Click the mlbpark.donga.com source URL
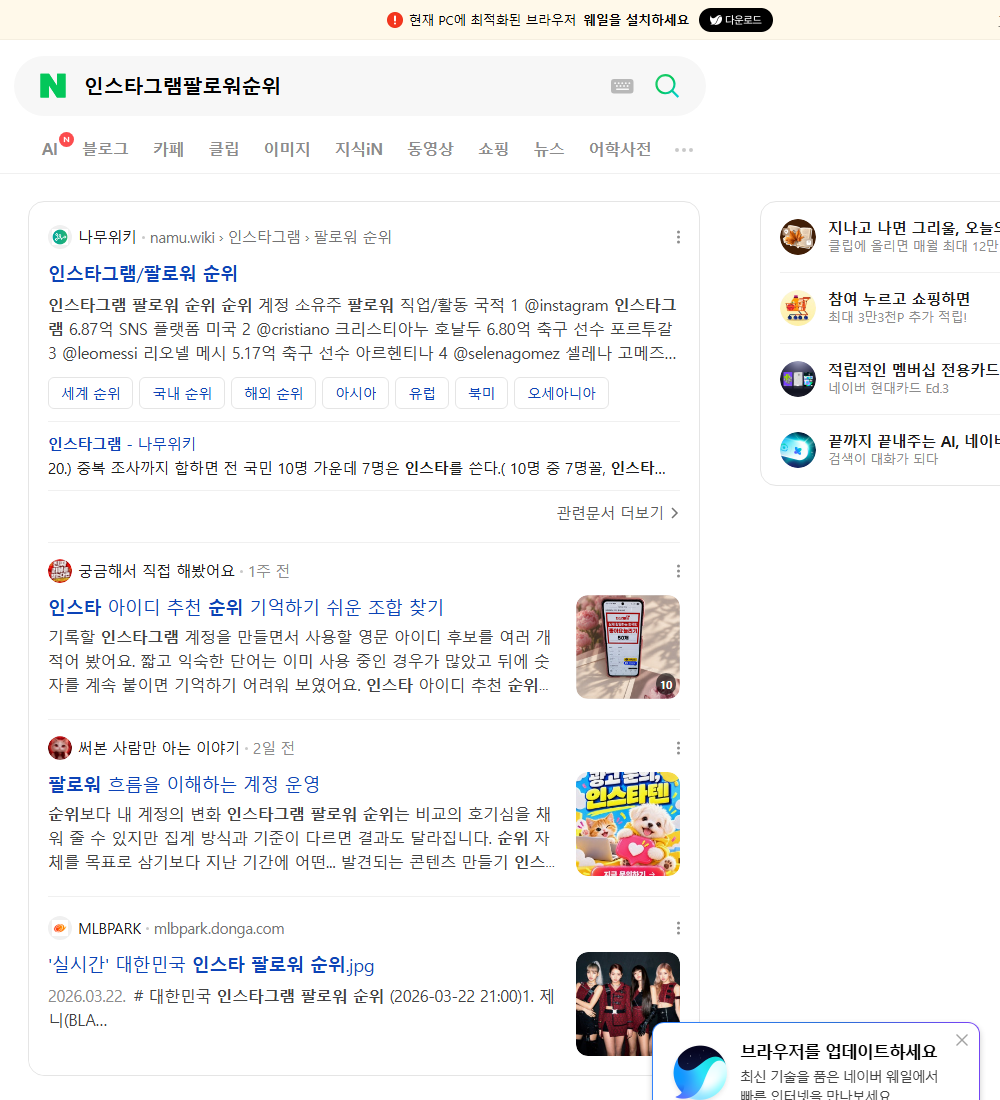This screenshot has height=1100, width=1000. coord(219,929)
